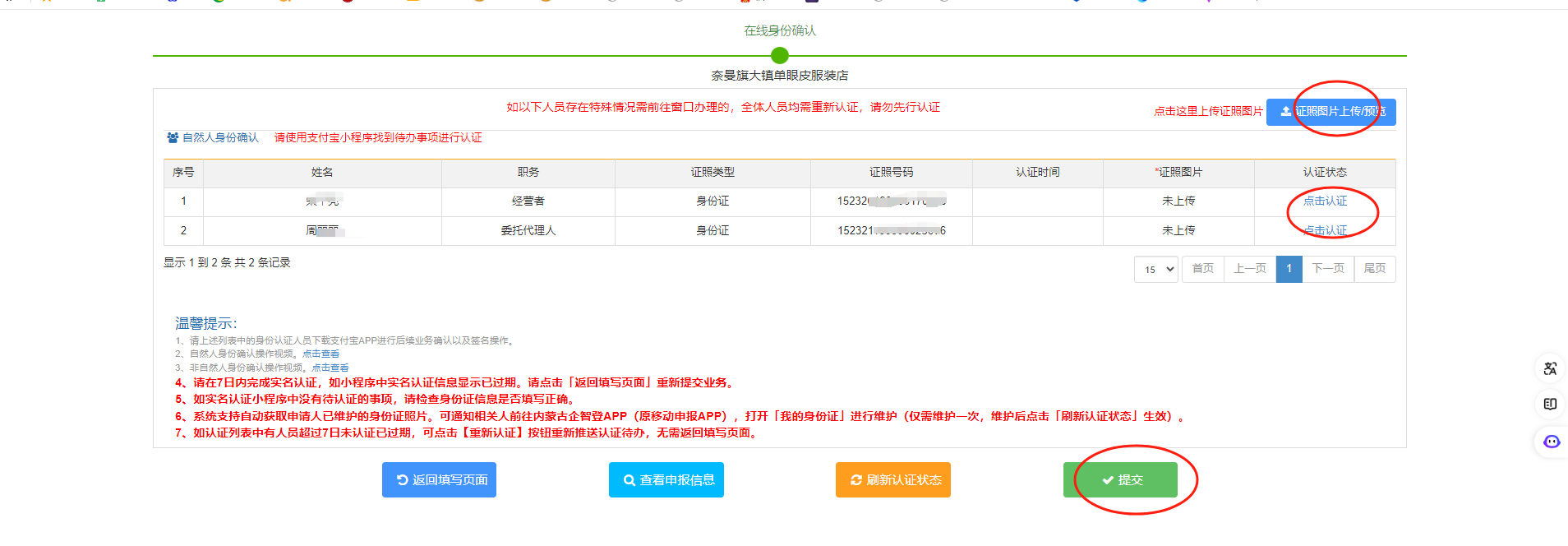Go to 下一页 next page
This screenshot has width=1568, height=546.
point(1327,269)
